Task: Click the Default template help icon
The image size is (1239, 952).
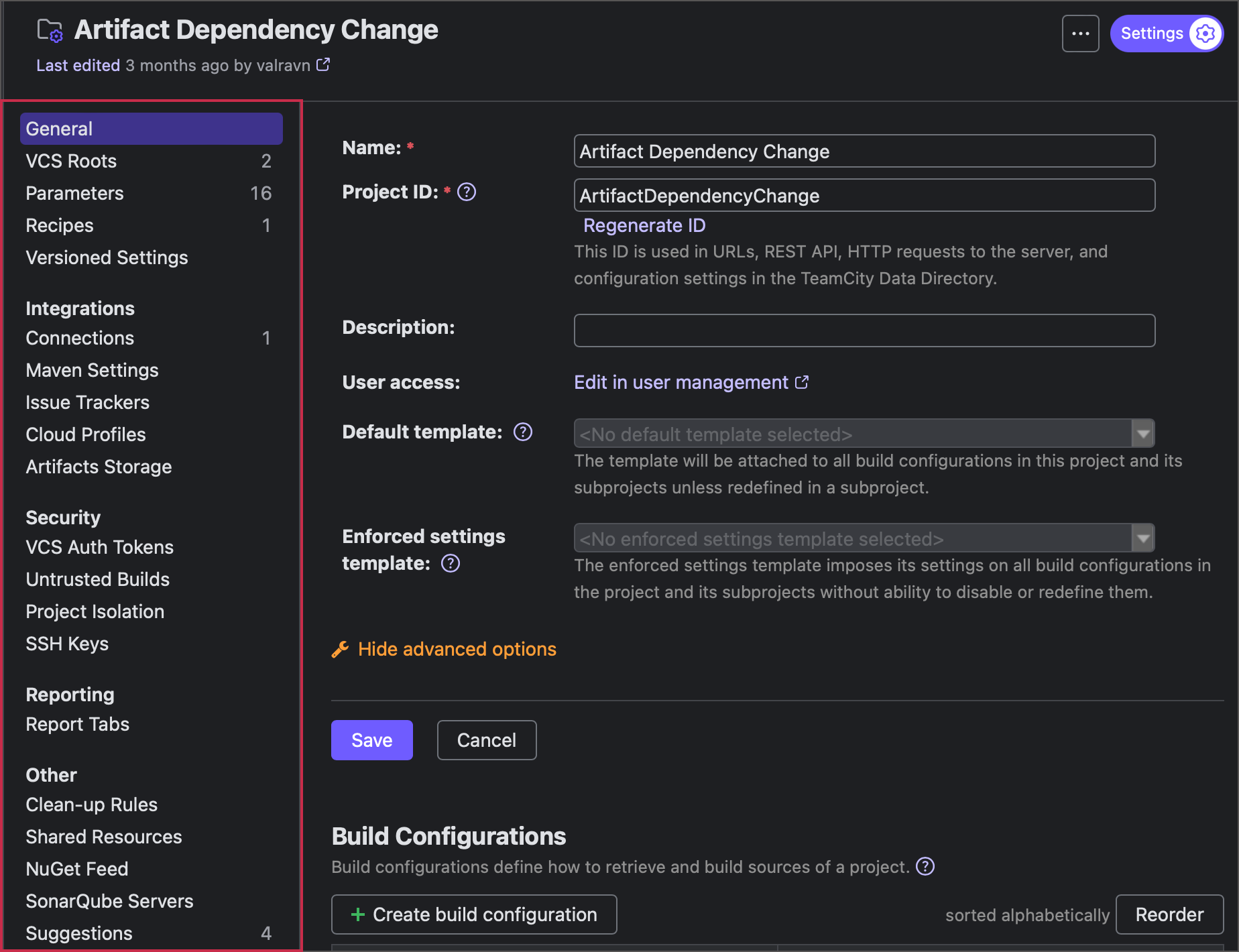Action: coord(523,432)
